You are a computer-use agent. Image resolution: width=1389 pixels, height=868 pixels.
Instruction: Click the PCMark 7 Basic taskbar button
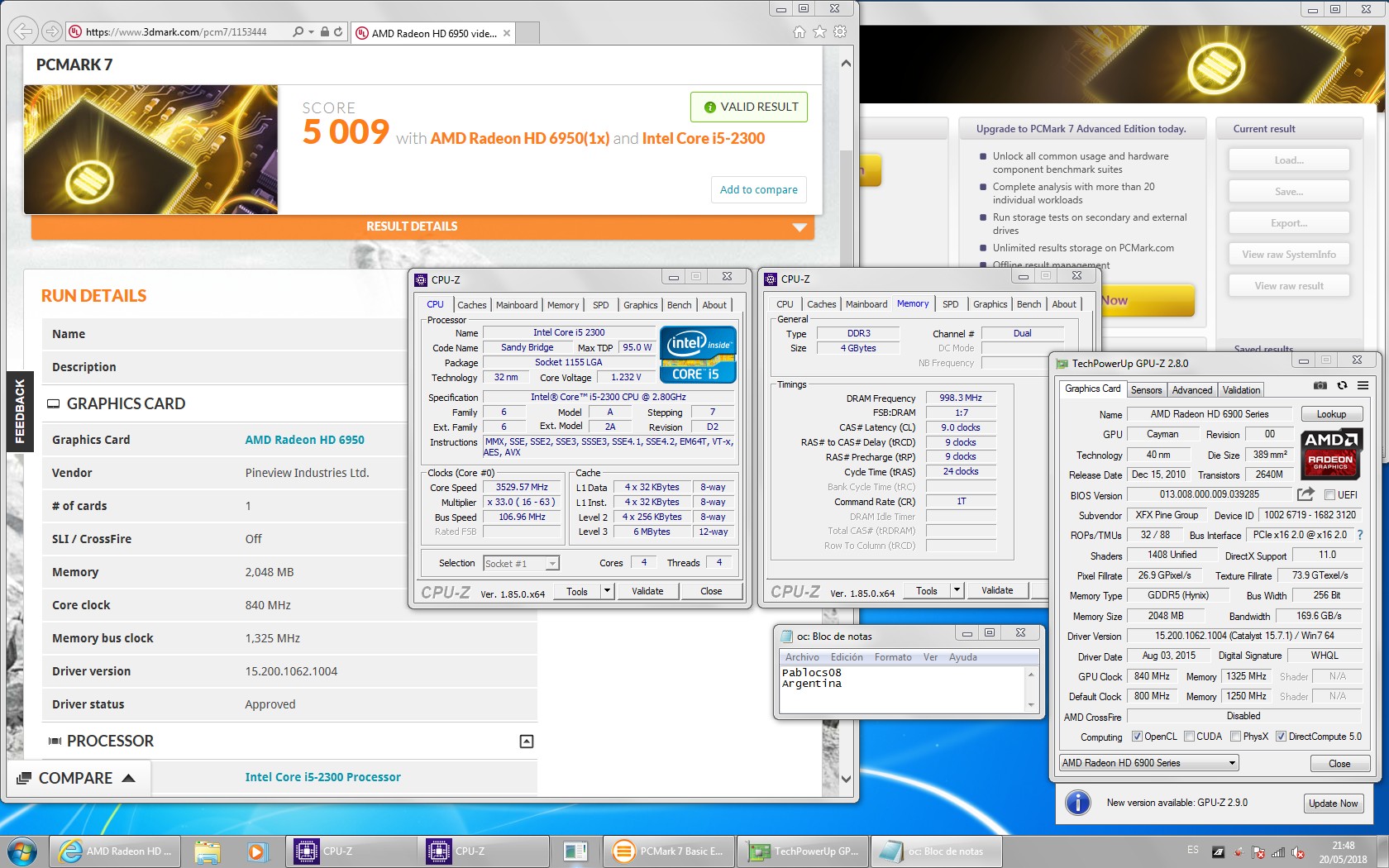click(x=668, y=851)
